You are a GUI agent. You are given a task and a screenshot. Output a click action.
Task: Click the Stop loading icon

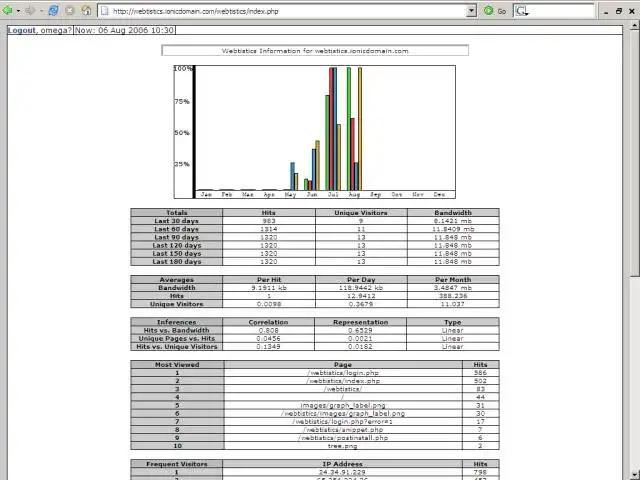click(70, 11)
